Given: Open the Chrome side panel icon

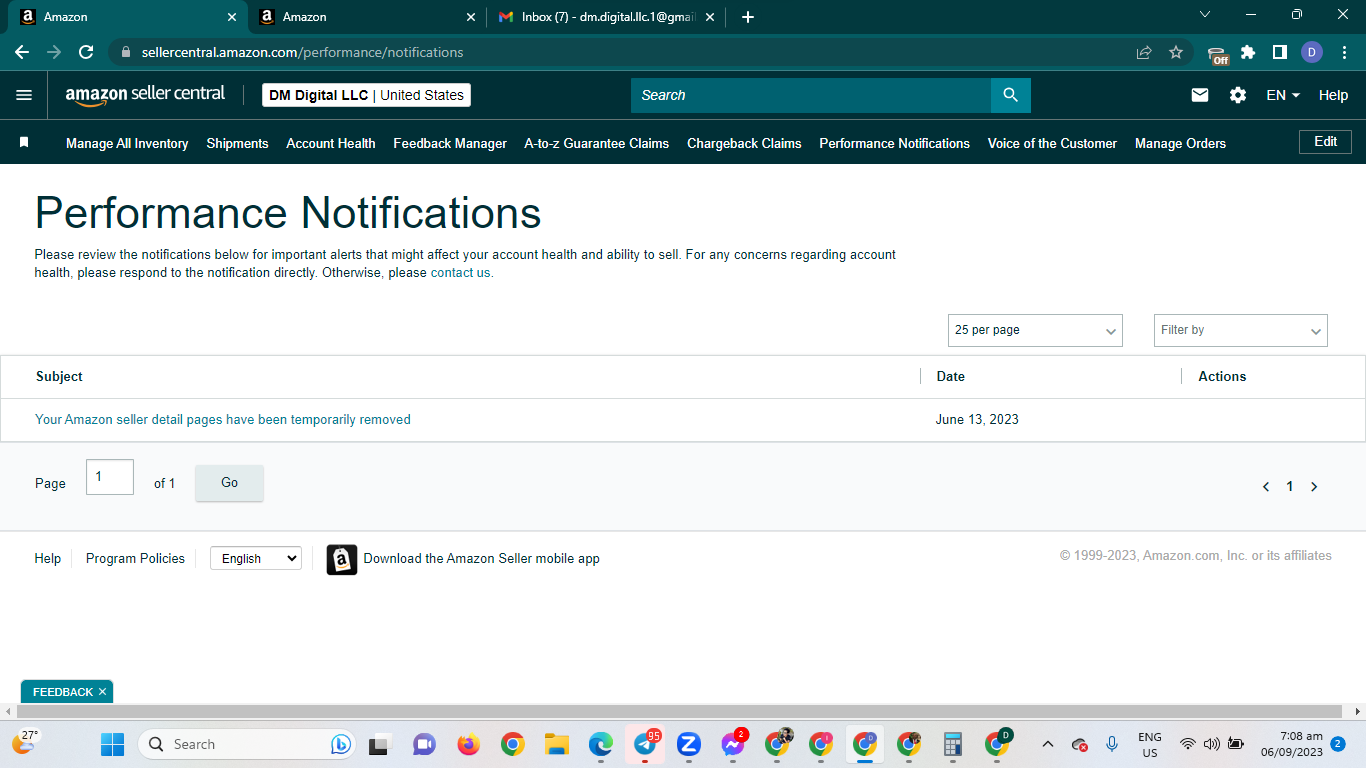Looking at the screenshot, I should tap(1279, 52).
